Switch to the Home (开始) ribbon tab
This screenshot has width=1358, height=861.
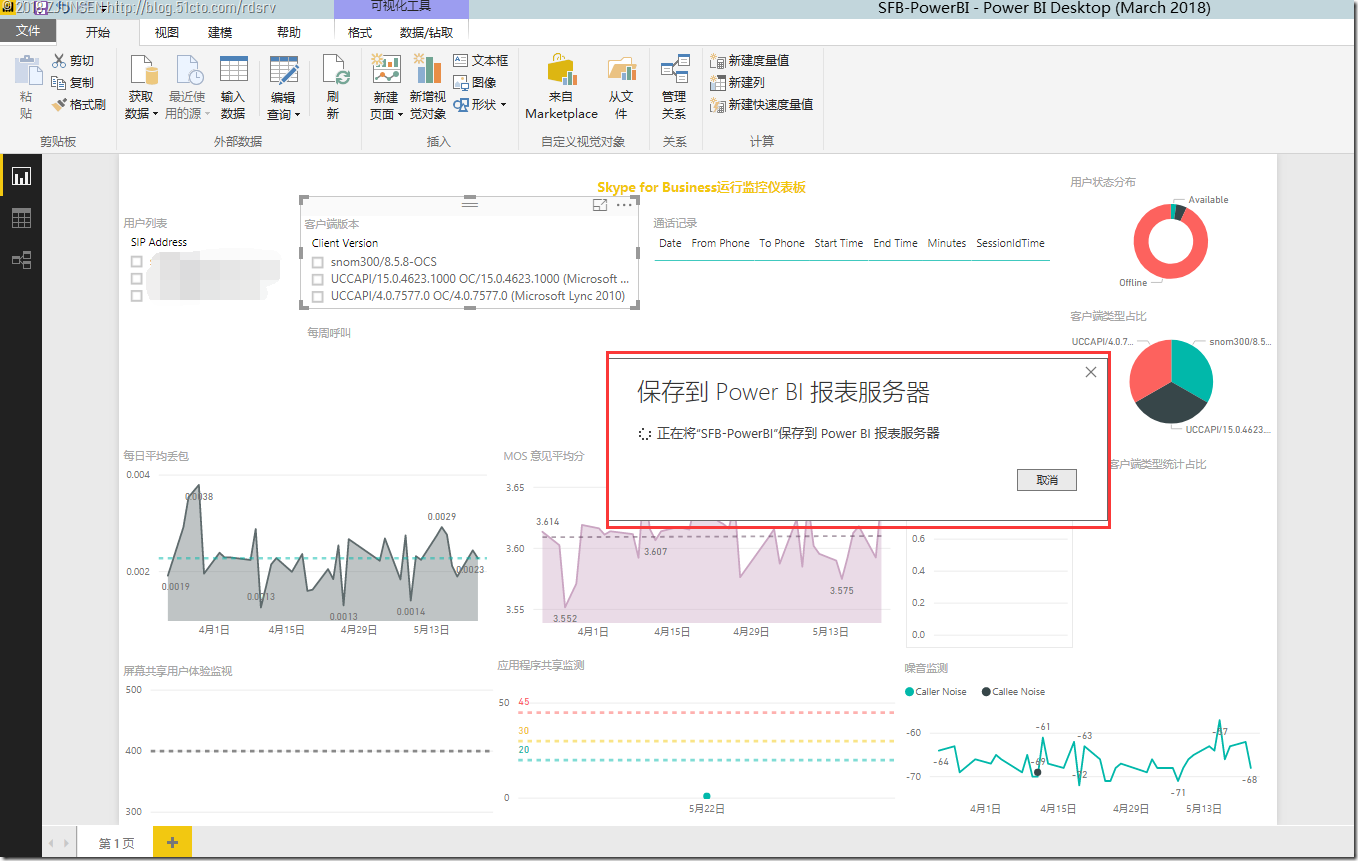coord(98,32)
